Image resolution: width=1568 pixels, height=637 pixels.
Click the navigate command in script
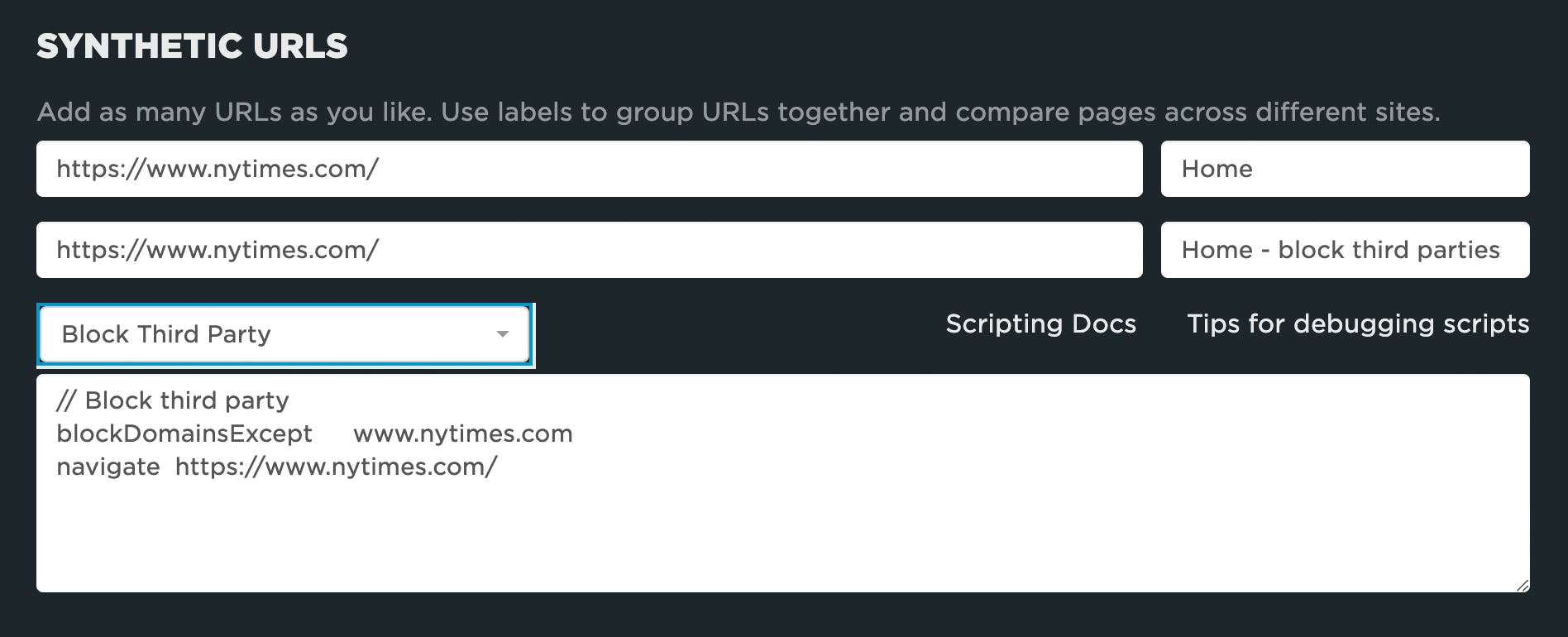(x=108, y=467)
